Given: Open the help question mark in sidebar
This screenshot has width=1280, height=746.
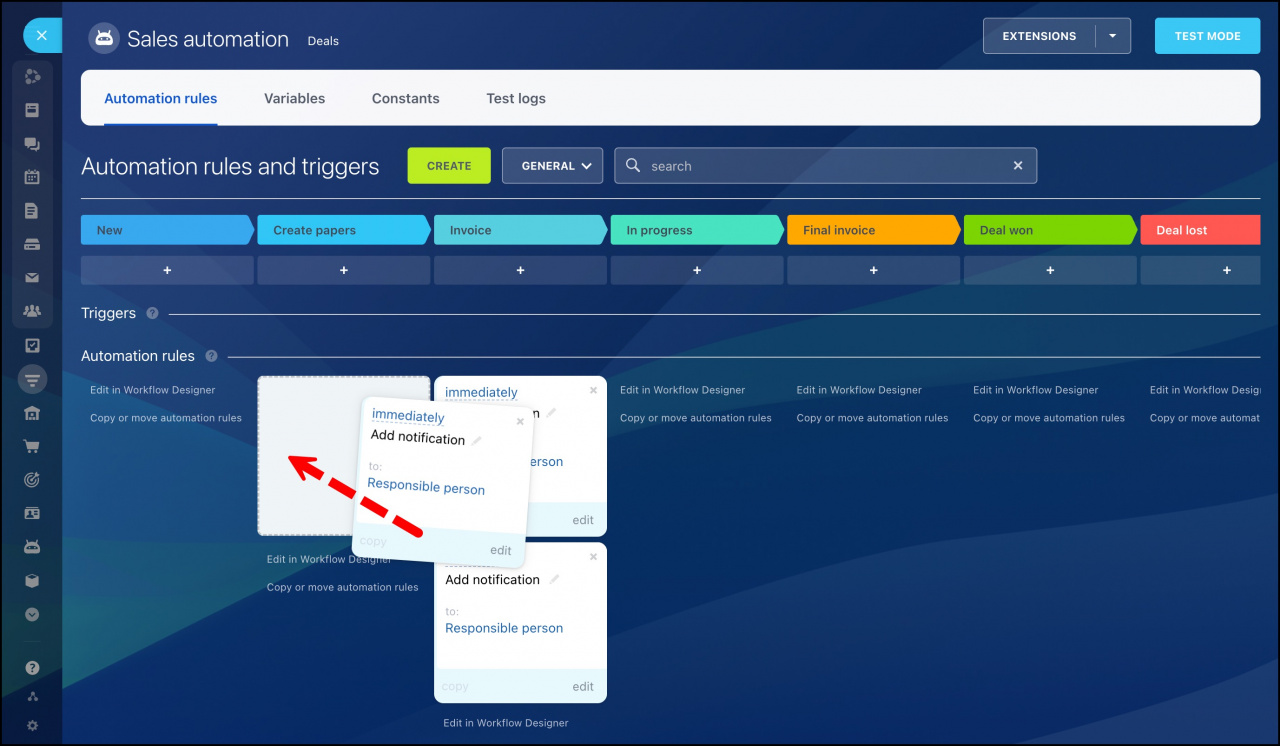Looking at the screenshot, I should point(32,667).
